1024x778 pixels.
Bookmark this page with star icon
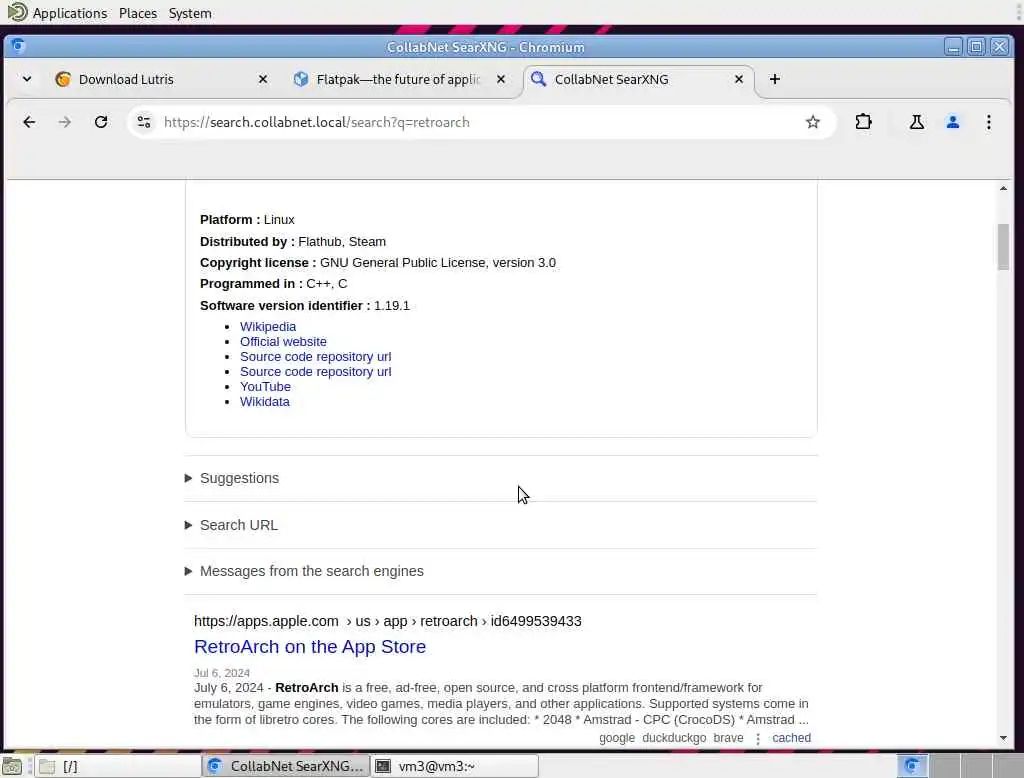(812, 122)
